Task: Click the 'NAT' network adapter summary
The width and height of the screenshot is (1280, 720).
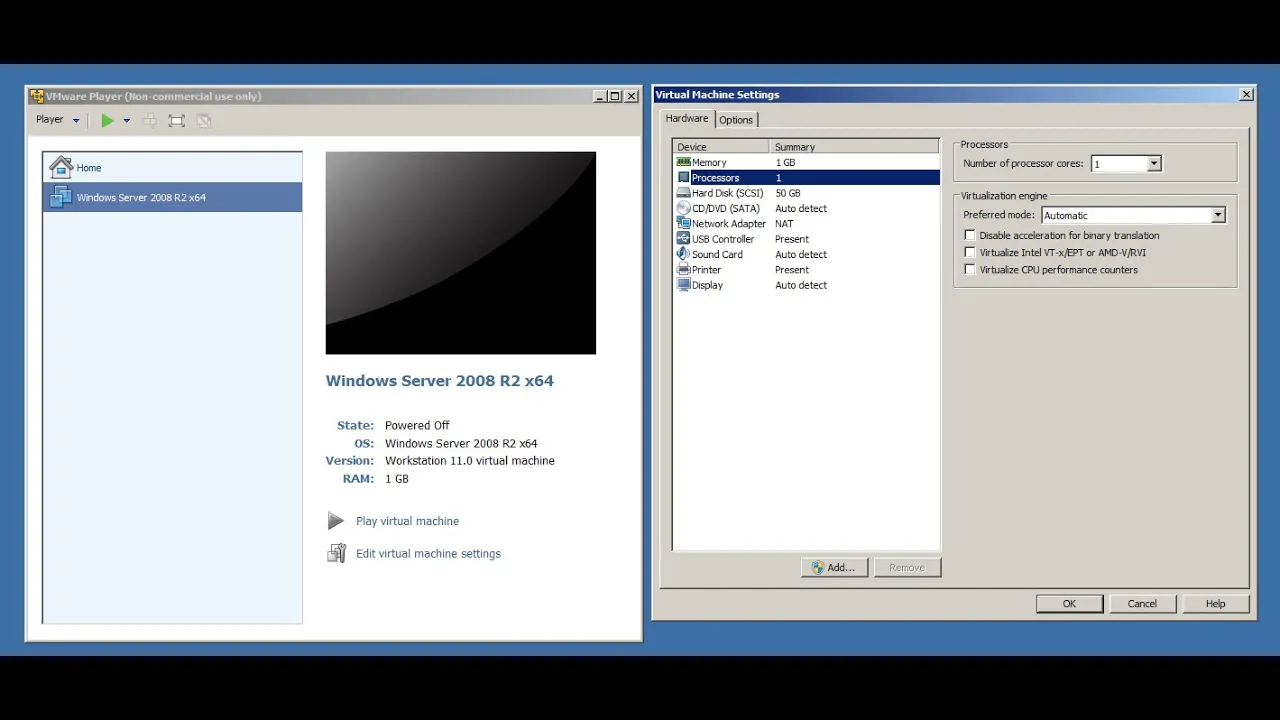Action: 784,224
